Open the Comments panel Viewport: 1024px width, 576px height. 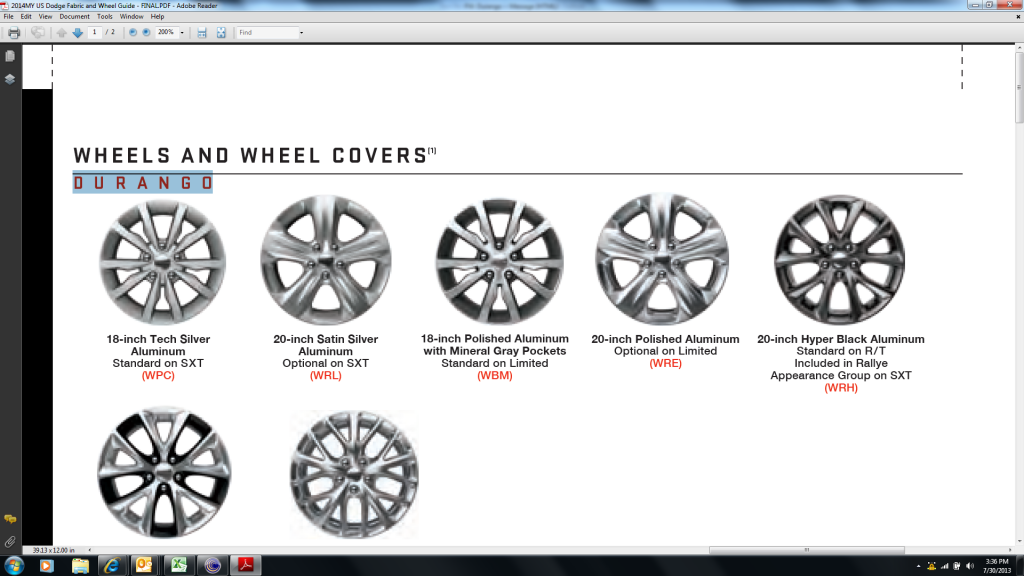coord(10,519)
